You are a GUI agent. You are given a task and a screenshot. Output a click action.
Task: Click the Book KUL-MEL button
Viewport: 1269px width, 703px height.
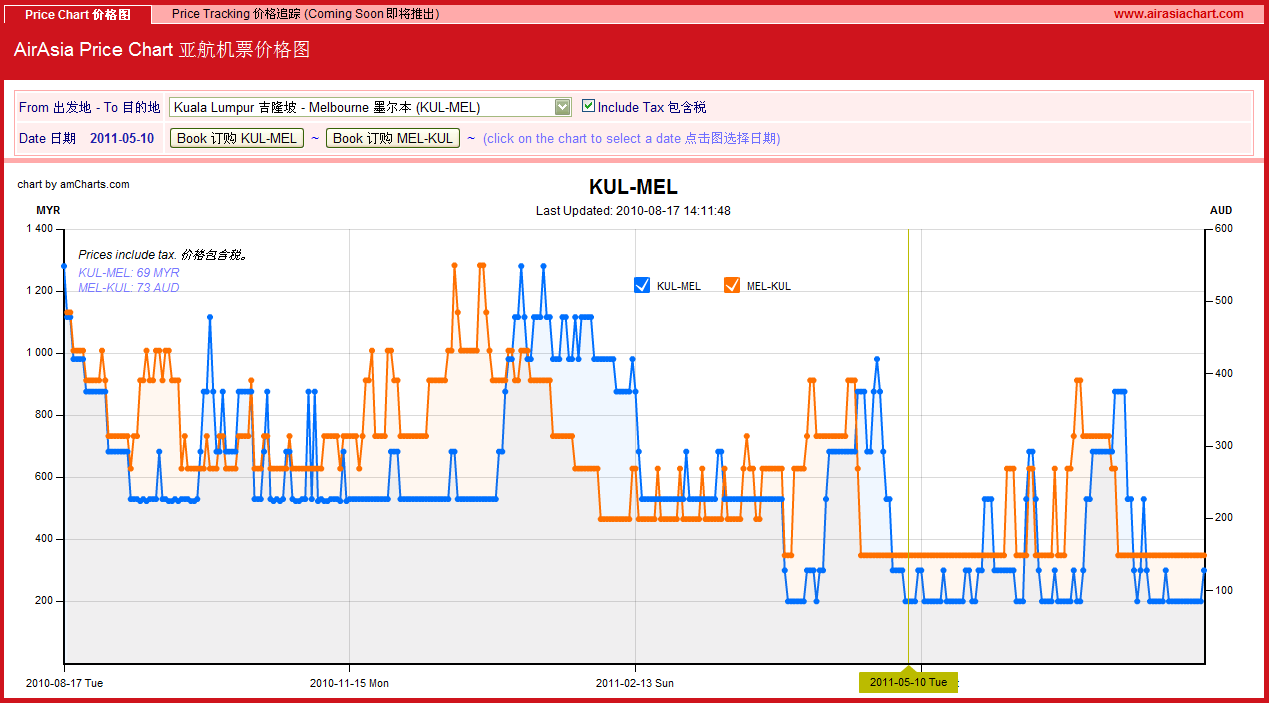pos(237,138)
